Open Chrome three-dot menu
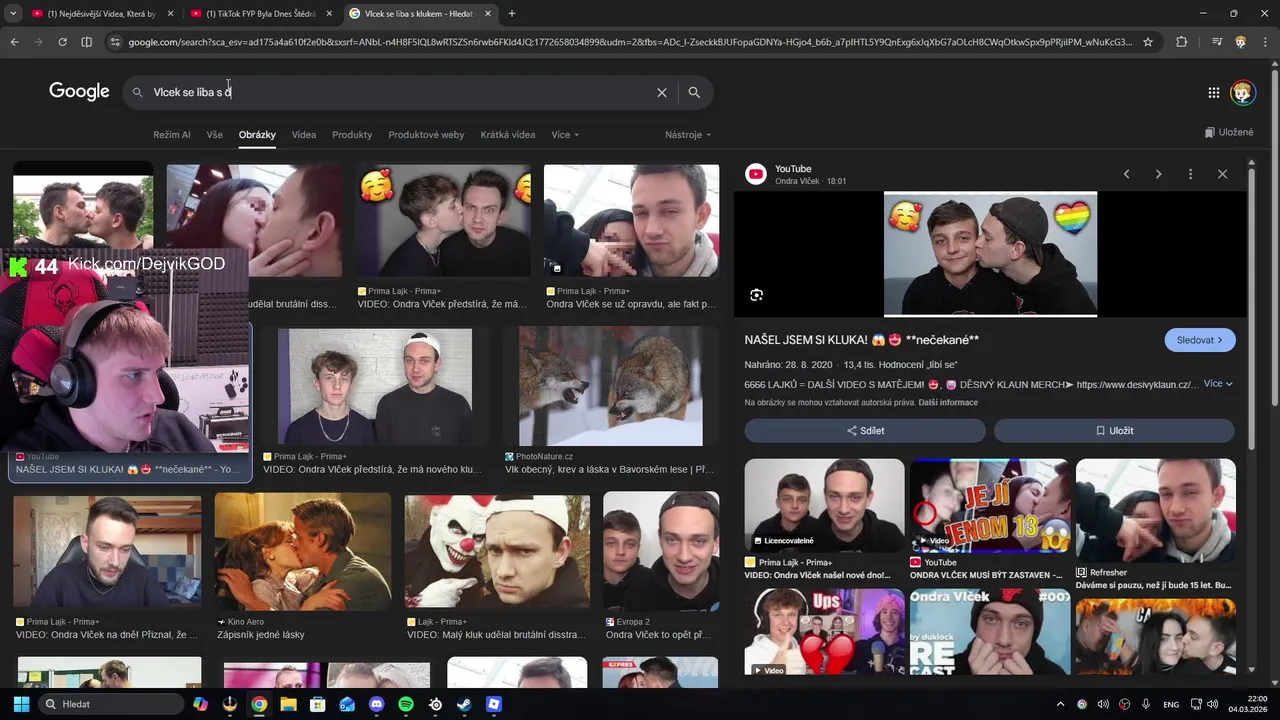 (x=1265, y=42)
